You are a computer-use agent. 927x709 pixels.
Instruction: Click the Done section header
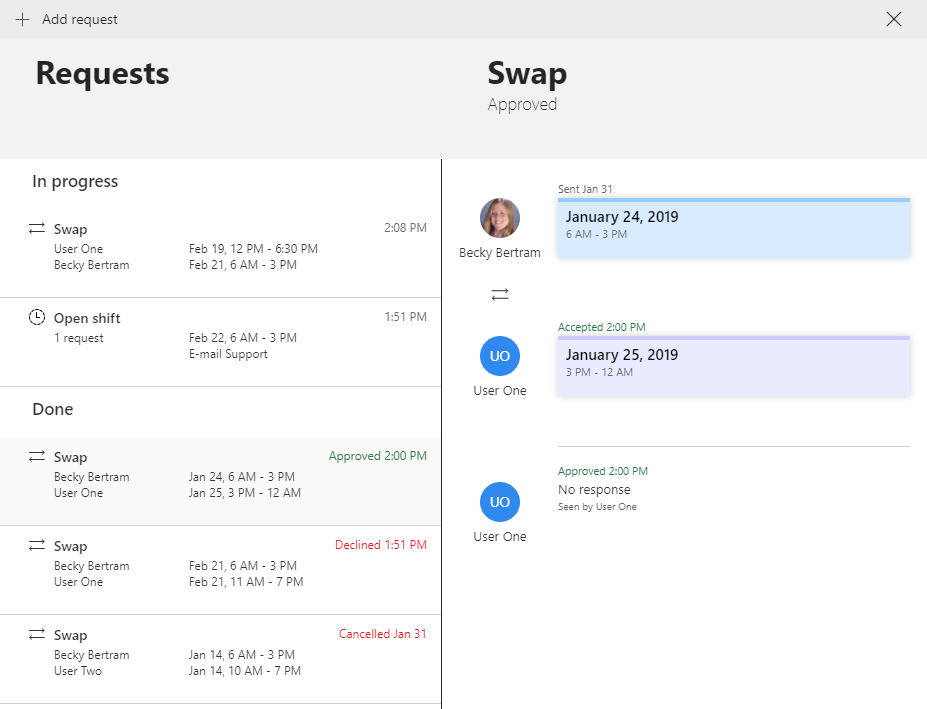pos(52,409)
